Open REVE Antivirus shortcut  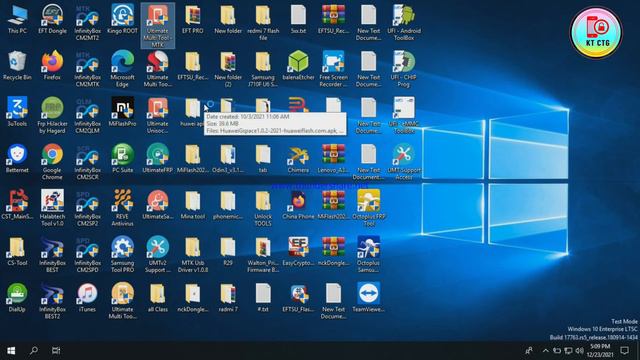(x=122, y=208)
